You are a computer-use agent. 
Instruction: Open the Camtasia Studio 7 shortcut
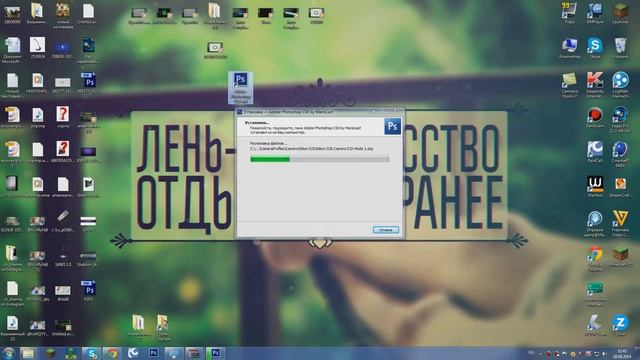coord(569,85)
